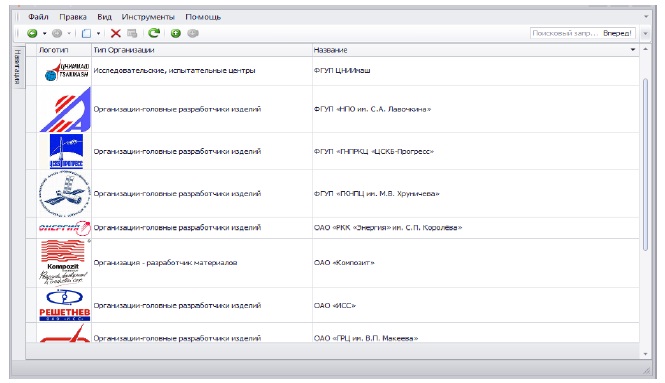Image resolution: width=665 pixels, height=383 pixels.
Task: Click the scrollbar up arrow
Action: coord(645,50)
